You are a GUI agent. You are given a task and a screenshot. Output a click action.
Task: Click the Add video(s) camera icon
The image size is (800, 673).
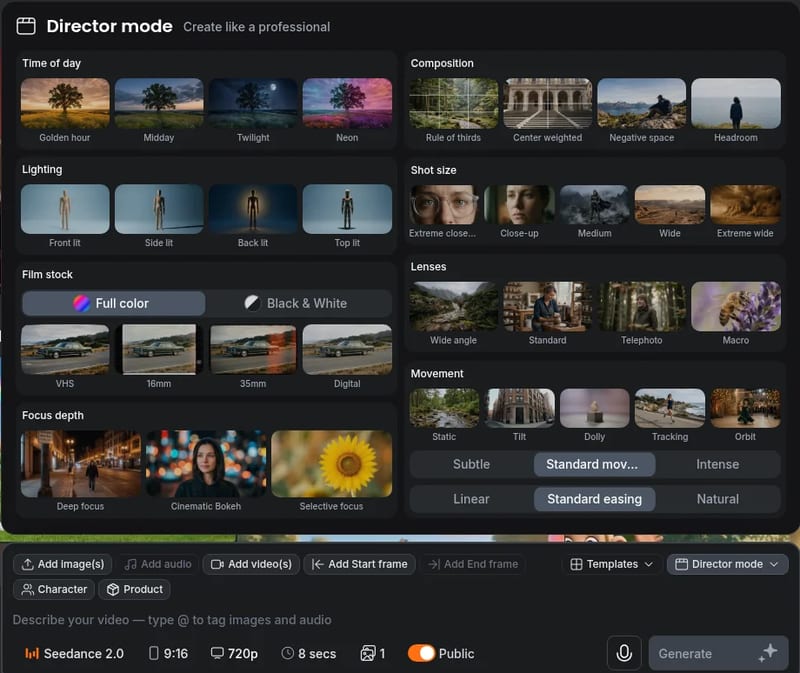pyautogui.click(x=217, y=564)
